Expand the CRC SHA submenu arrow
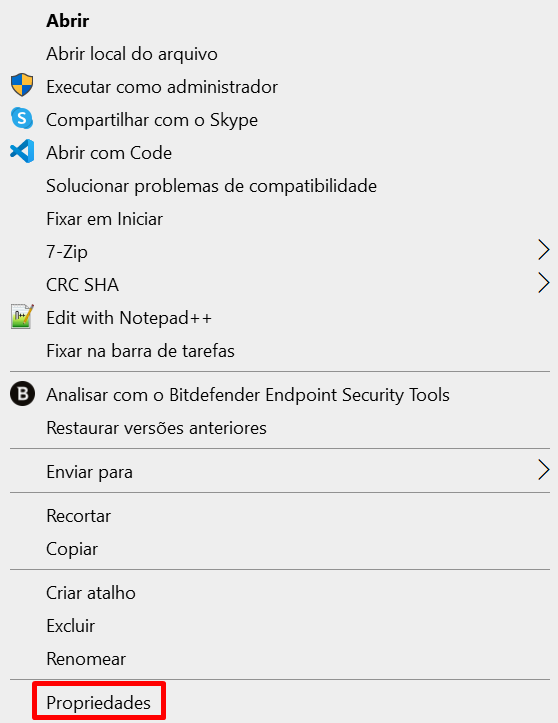558x723 pixels. (544, 283)
